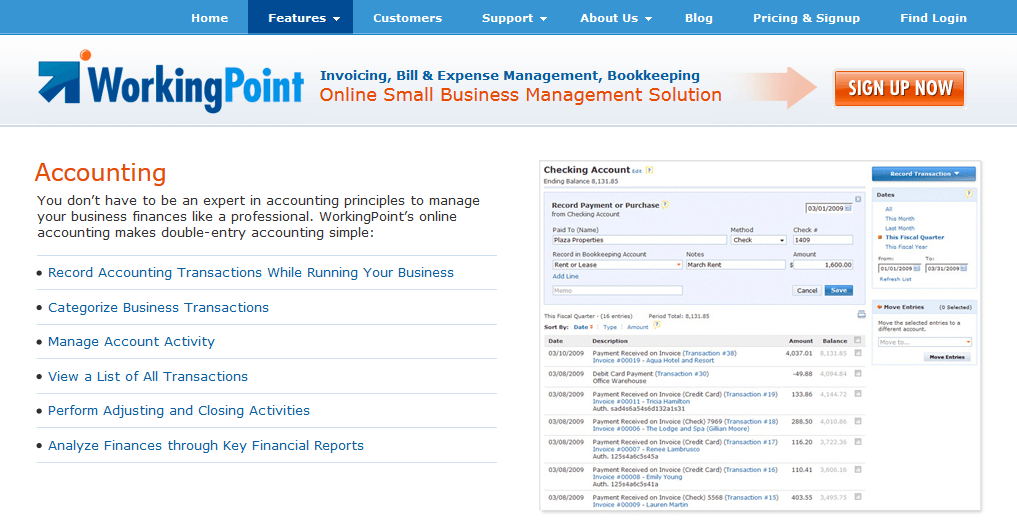The width and height of the screenshot is (1017, 526).
Task: Expand the About Us navigation dropdown
Action: 616,18
